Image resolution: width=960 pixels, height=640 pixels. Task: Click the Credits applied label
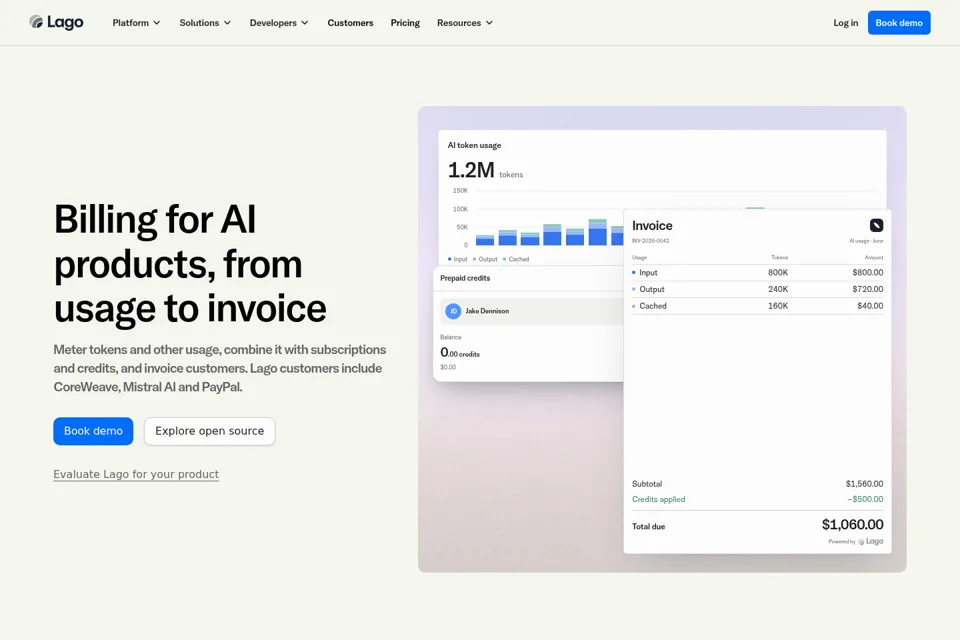658,499
